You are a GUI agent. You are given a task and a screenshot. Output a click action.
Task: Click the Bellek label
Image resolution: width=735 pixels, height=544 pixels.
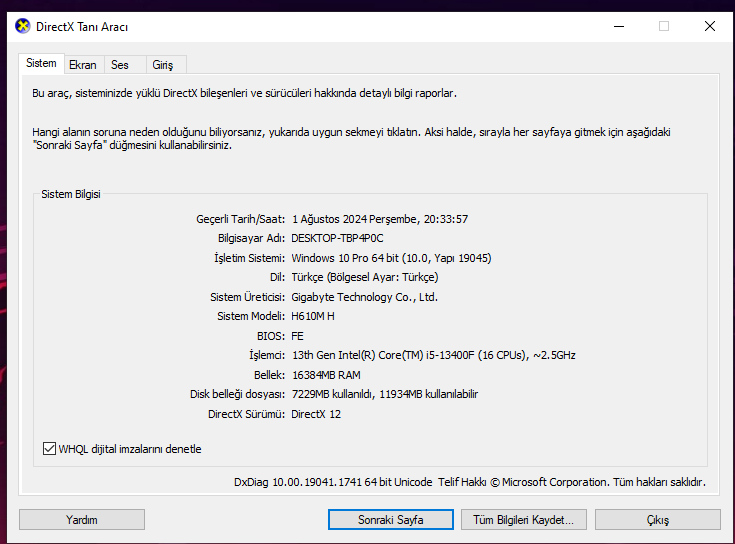(x=270, y=375)
